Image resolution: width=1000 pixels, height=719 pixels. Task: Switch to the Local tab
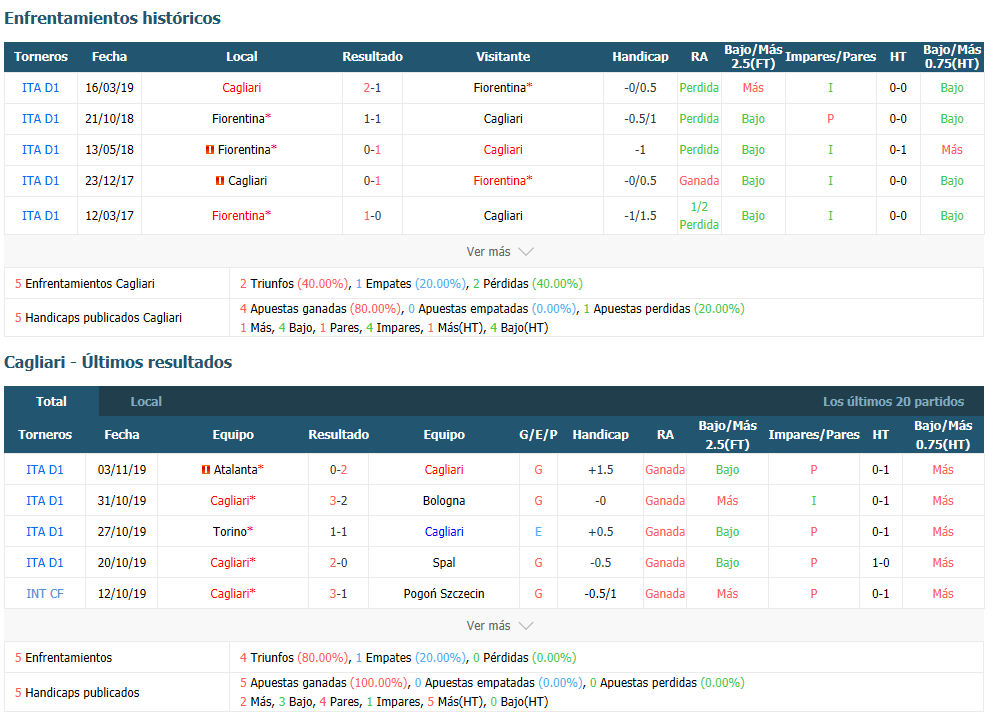click(x=146, y=401)
